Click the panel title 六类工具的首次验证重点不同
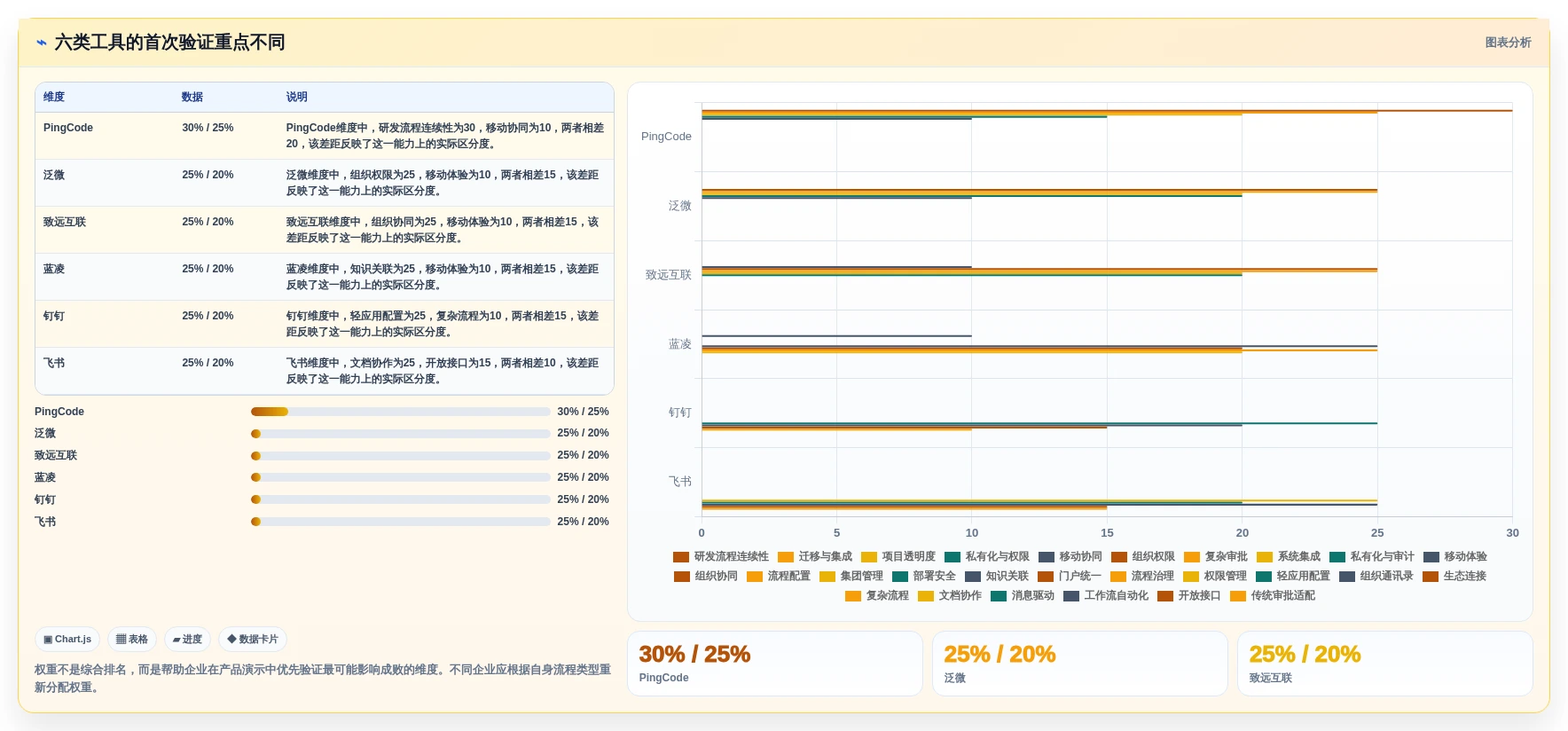1568x731 pixels. pyautogui.click(x=169, y=43)
